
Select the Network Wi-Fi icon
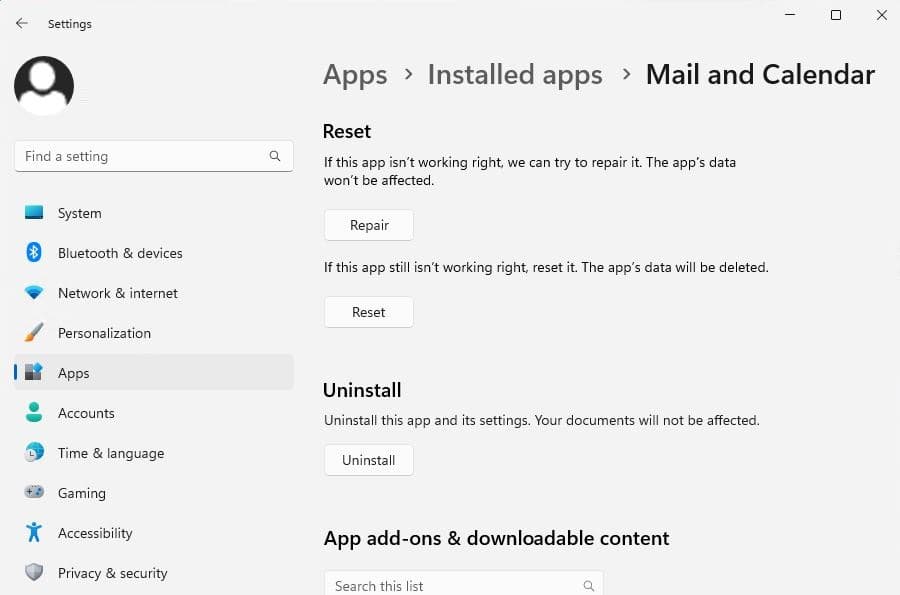[34, 293]
